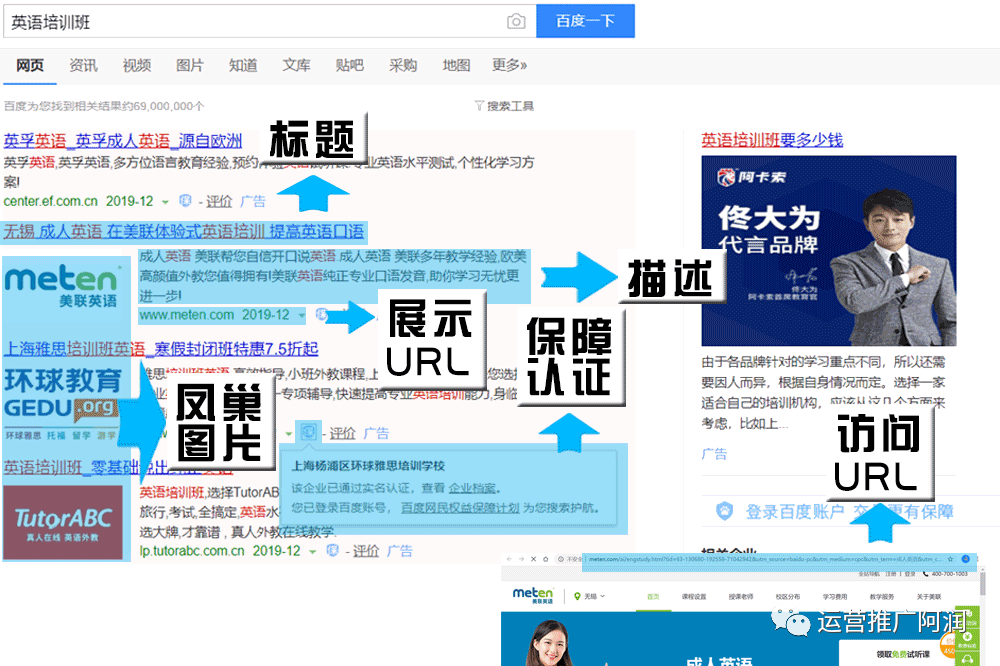Click the 上海杨浦区环球雅思培训学校 popup heading
Image resolution: width=1000 pixels, height=666 pixels.
point(368,466)
